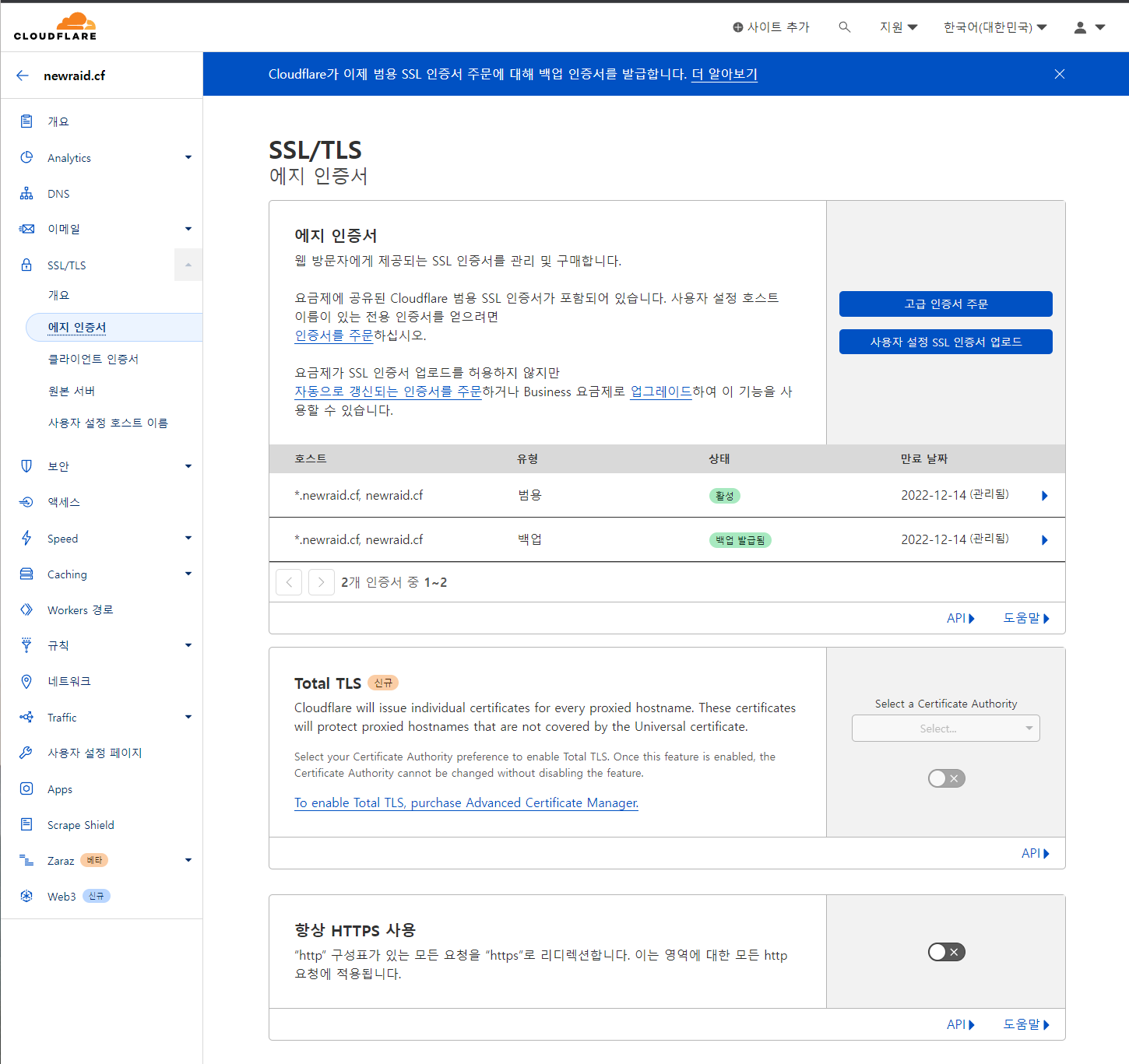Expand the Caching sidebar section
The image size is (1129, 1064).
188,574
